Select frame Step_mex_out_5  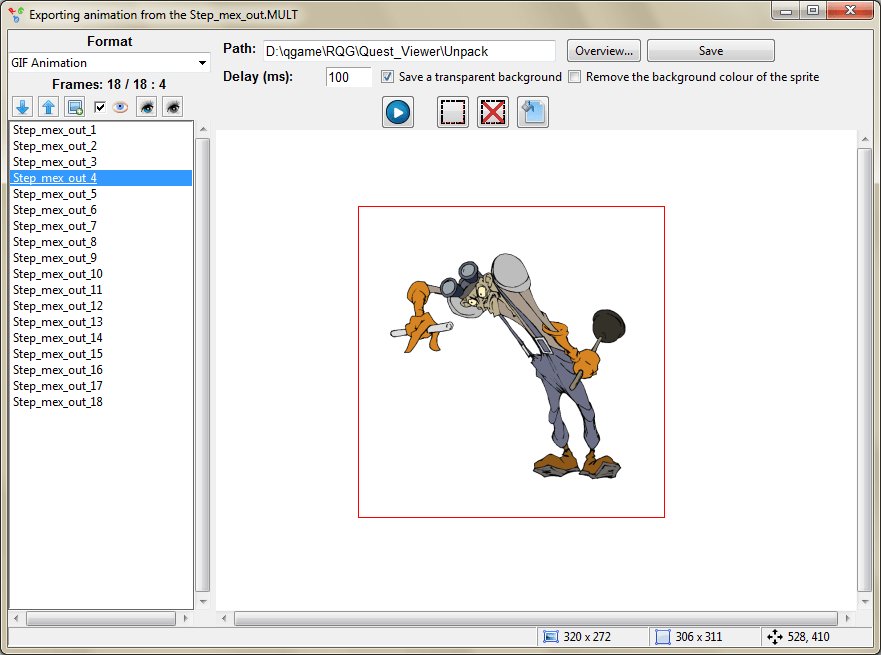coord(101,194)
